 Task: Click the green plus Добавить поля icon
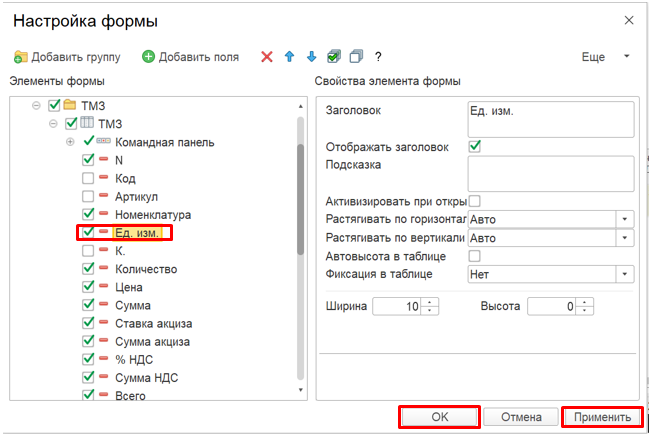(x=148, y=56)
